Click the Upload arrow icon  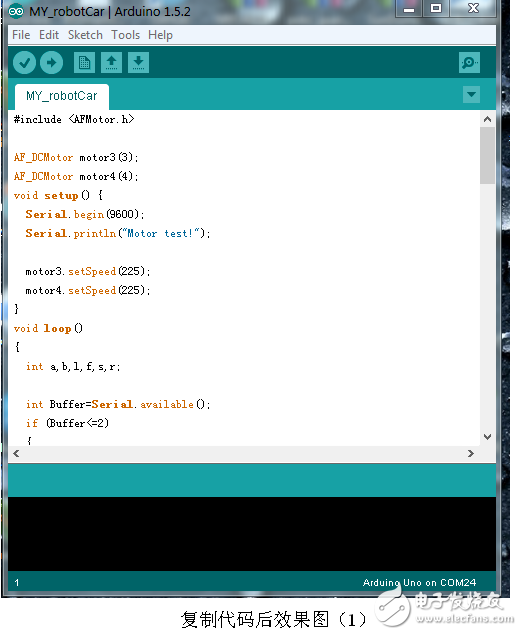click(51, 63)
